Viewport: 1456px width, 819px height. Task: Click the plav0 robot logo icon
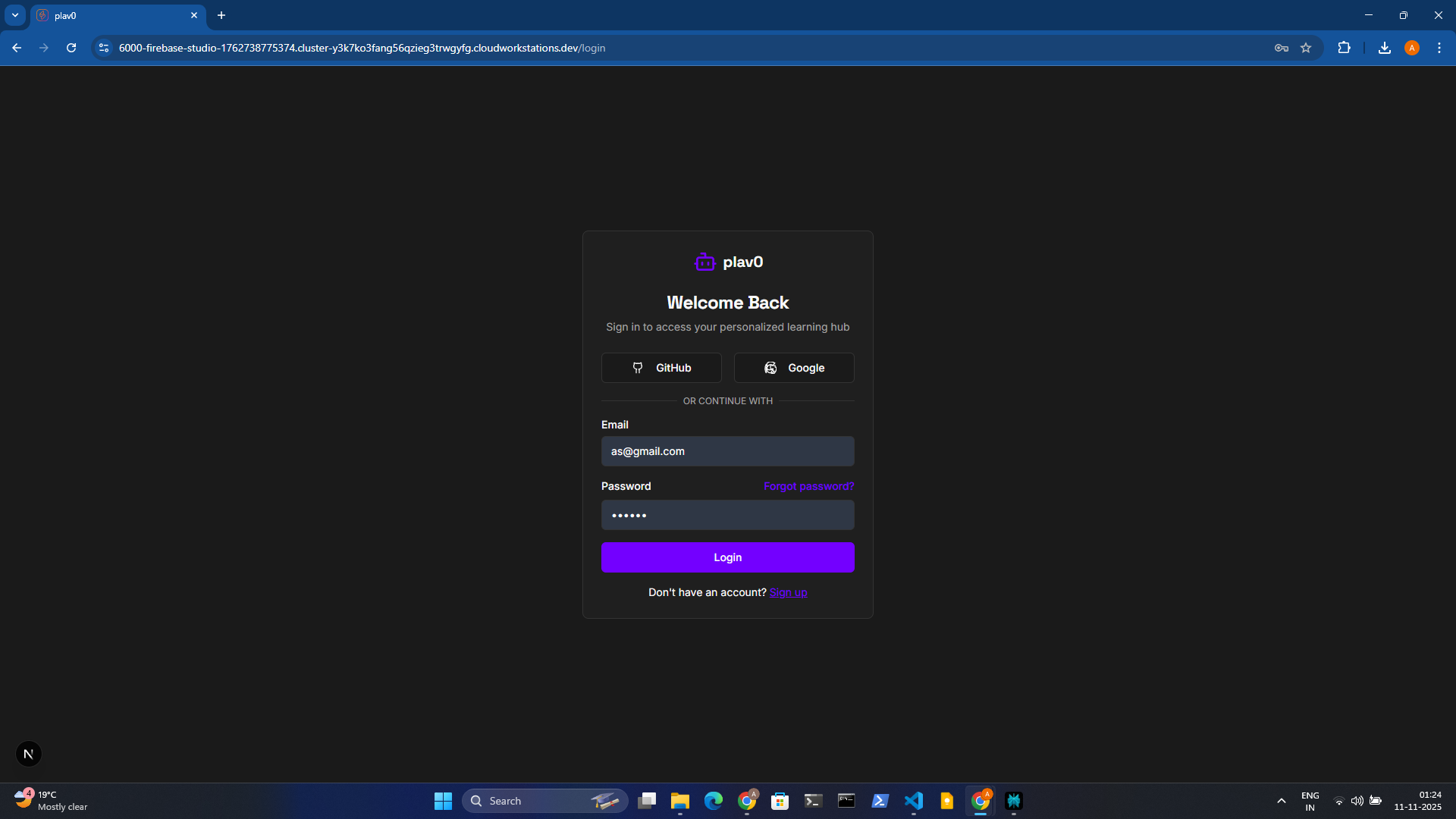[x=704, y=262]
